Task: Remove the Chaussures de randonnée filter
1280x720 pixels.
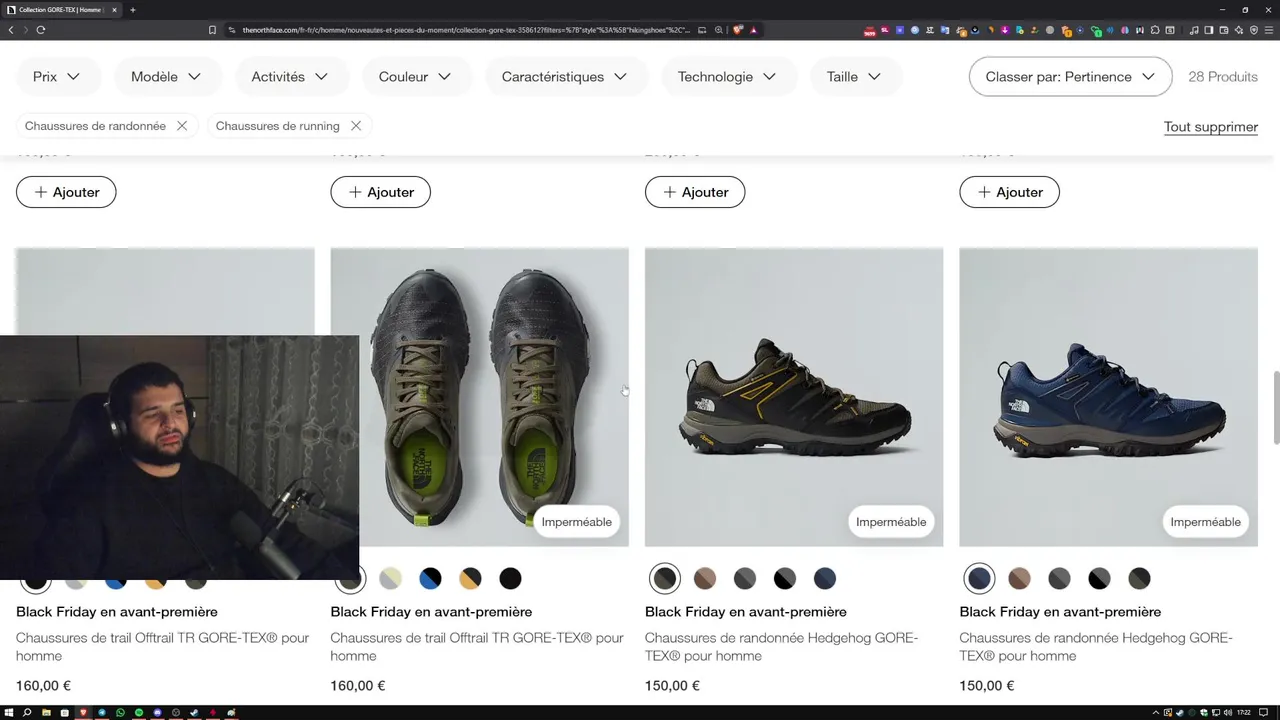Action: tap(182, 126)
